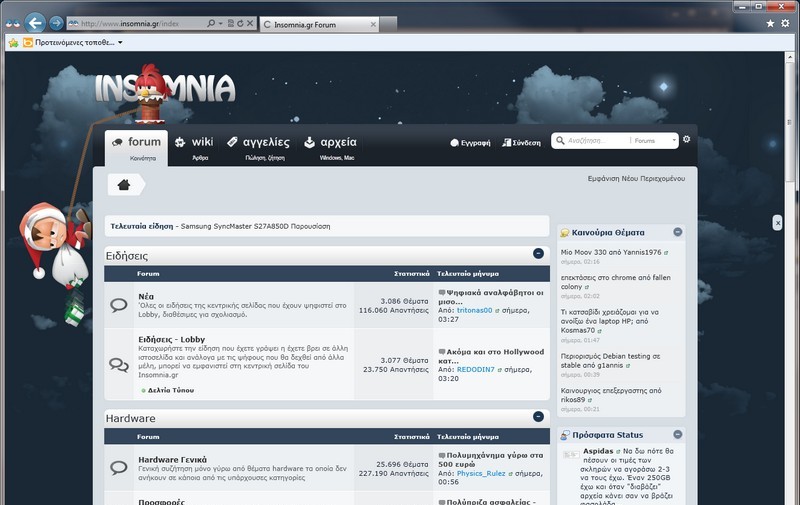
Task: Open last post Ακόμα και στο Hollywood κατ...
Action: (491, 356)
